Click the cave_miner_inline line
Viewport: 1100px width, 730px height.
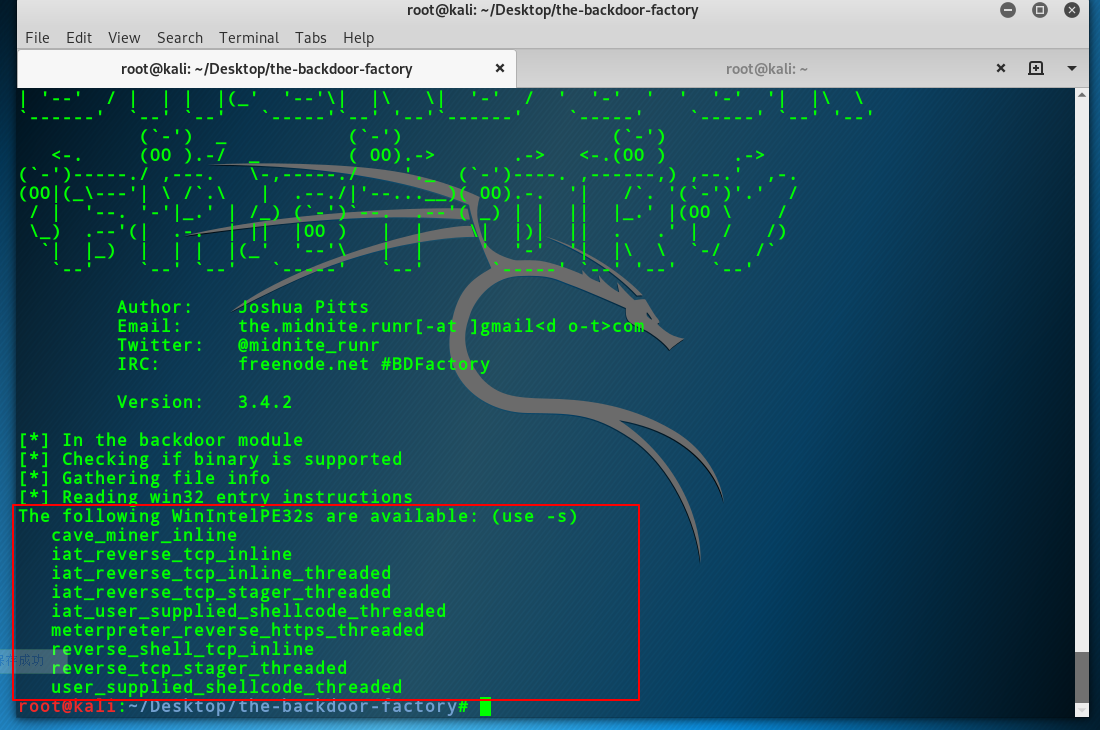click(144, 536)
